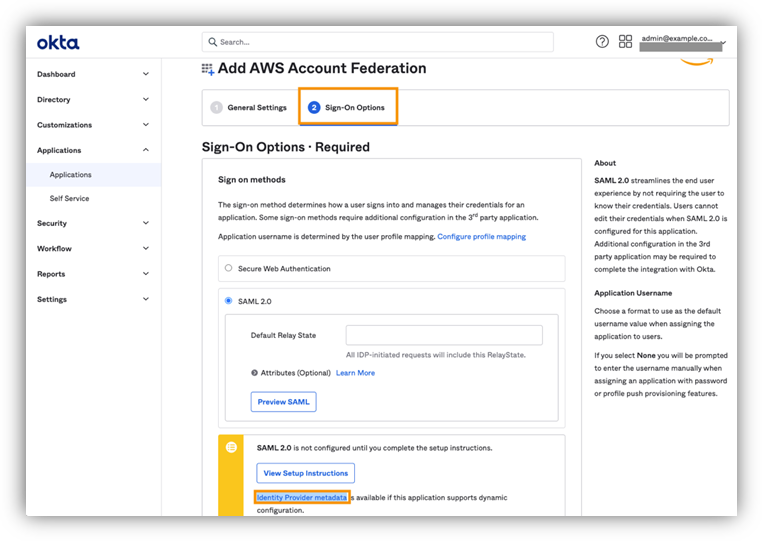
Task: Click the Default Relay State input field
Action: click(444, 335)
